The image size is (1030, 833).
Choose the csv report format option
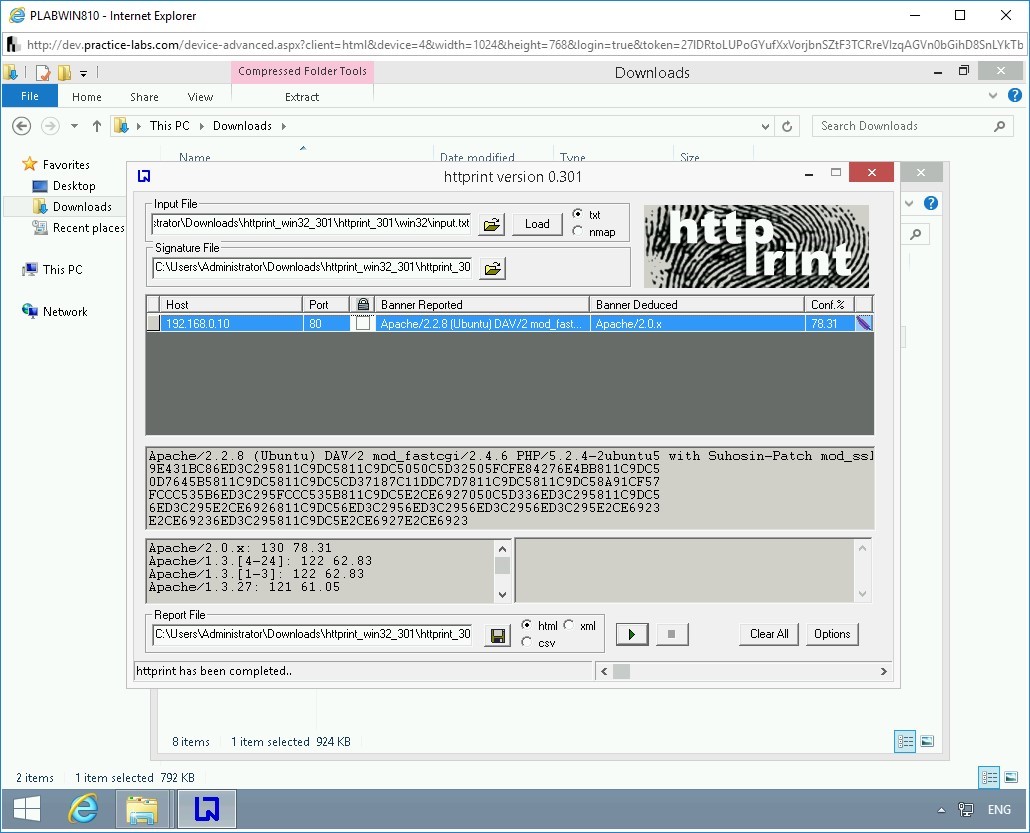(527, 643)
